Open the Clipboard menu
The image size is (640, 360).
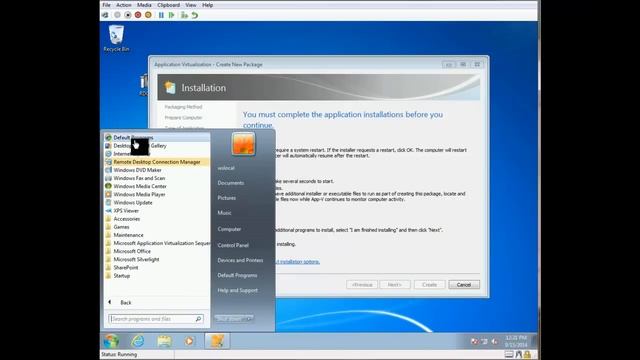169,5
